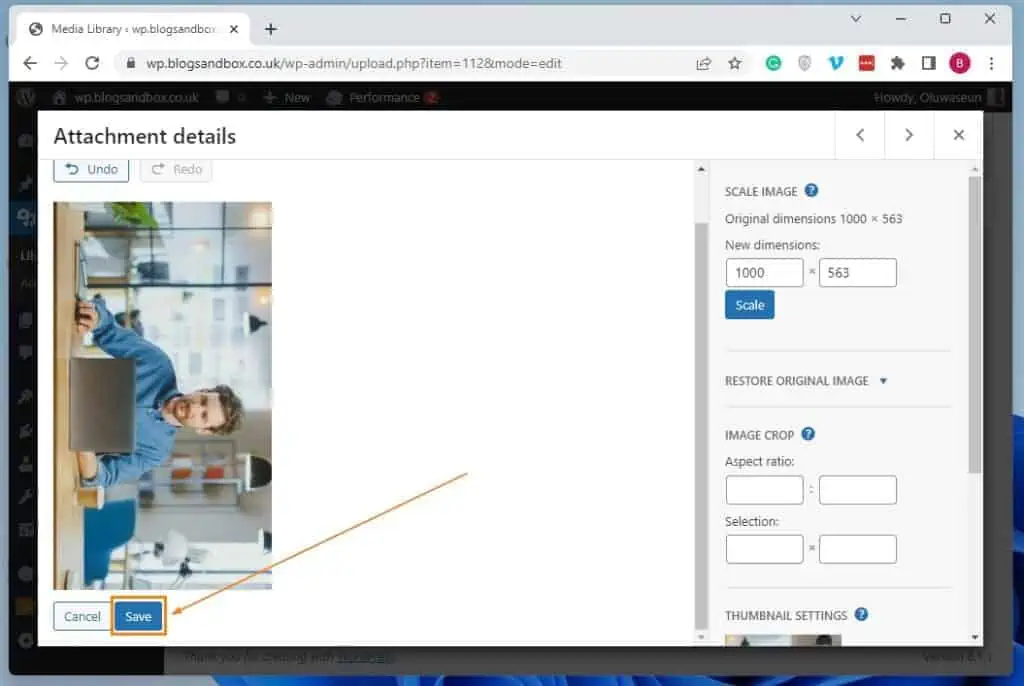Click the selection width field

point(764,549)
